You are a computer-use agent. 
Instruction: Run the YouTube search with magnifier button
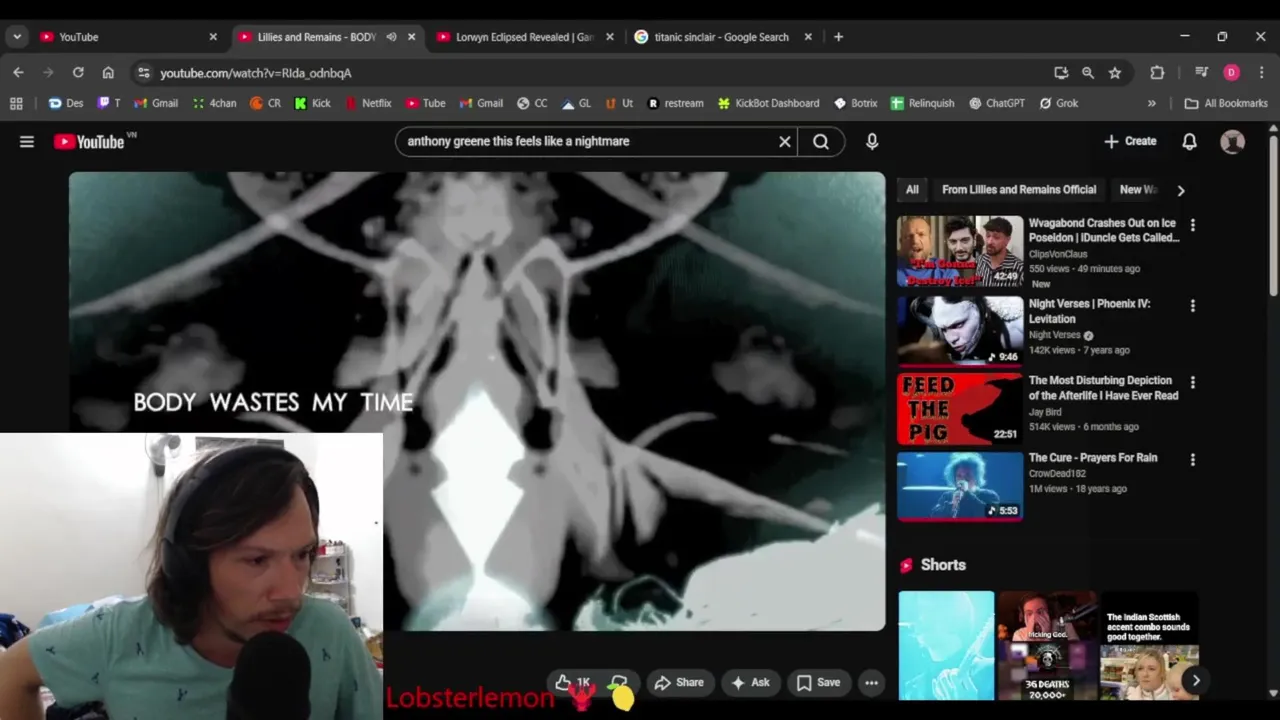[x=821, y=142]
